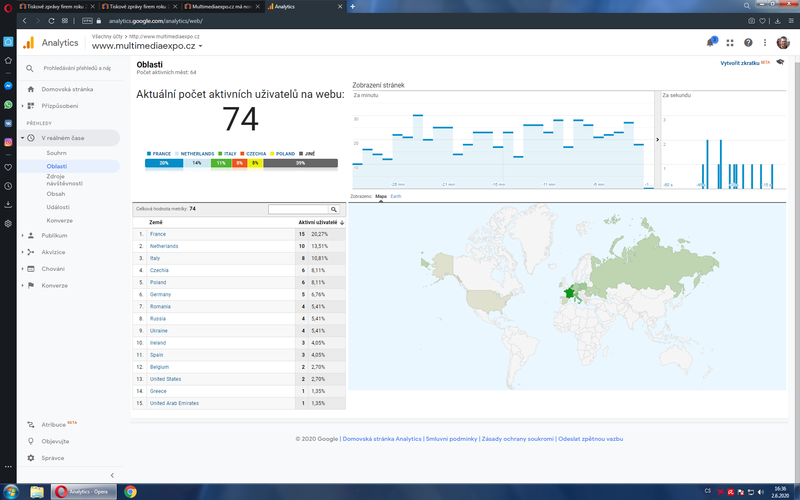Open Správce admin settings
Image resolution: width=800 pixels, height=500 pixels.
pos(53,458)
